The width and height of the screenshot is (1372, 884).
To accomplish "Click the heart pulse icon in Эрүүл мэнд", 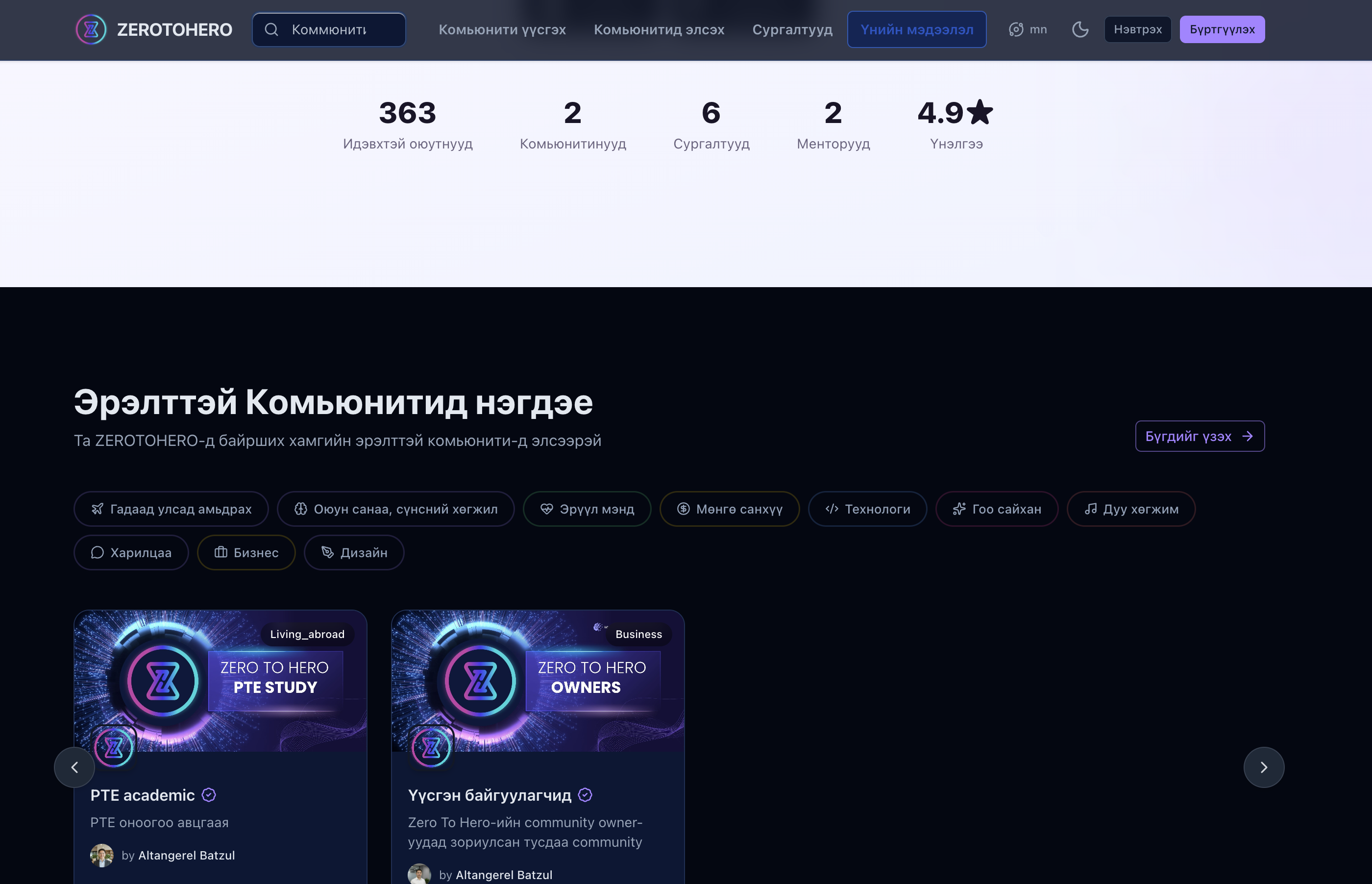I will [x=547, y=509].
